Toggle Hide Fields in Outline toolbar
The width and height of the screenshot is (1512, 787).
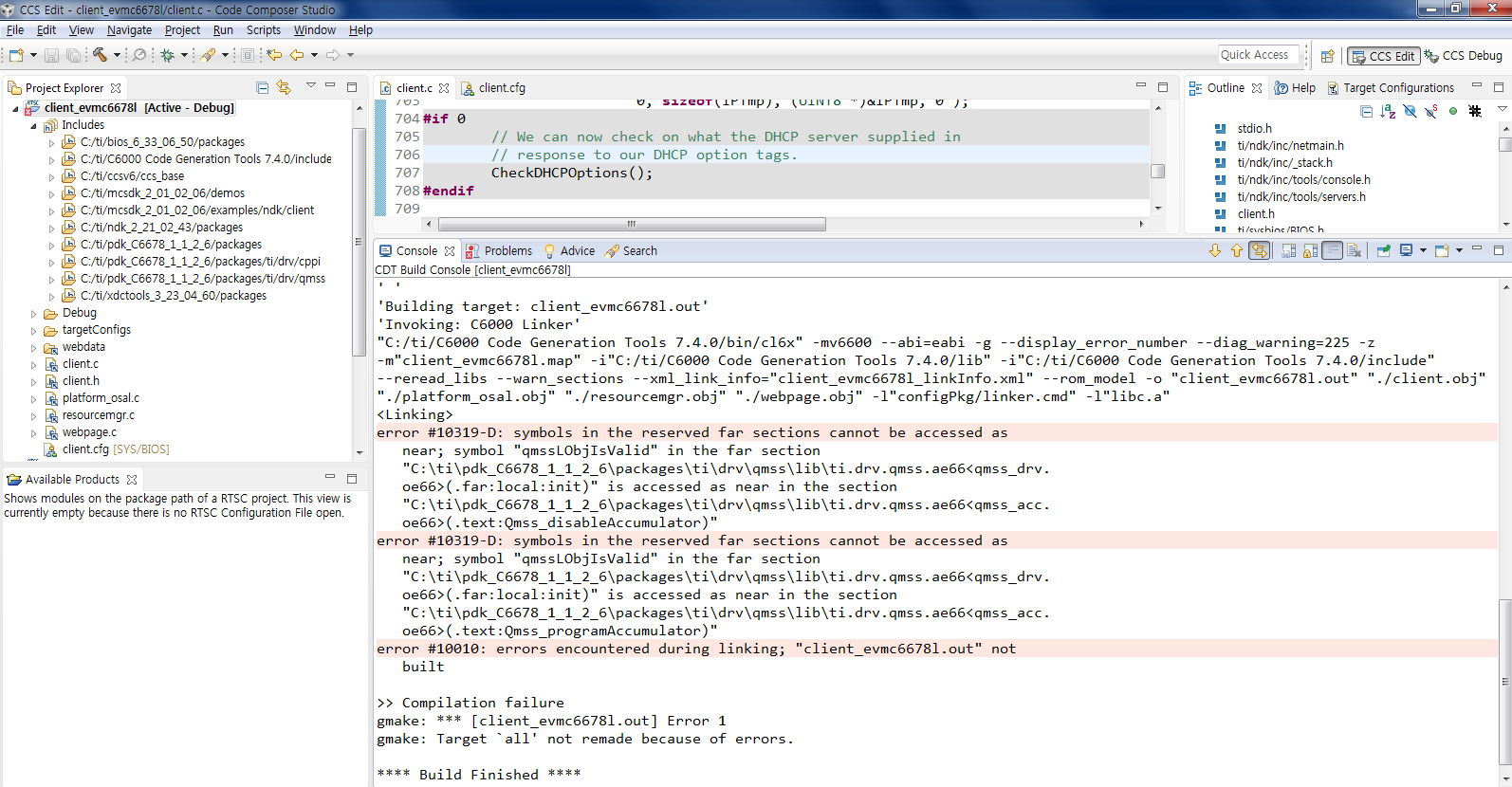(1410, 111)
